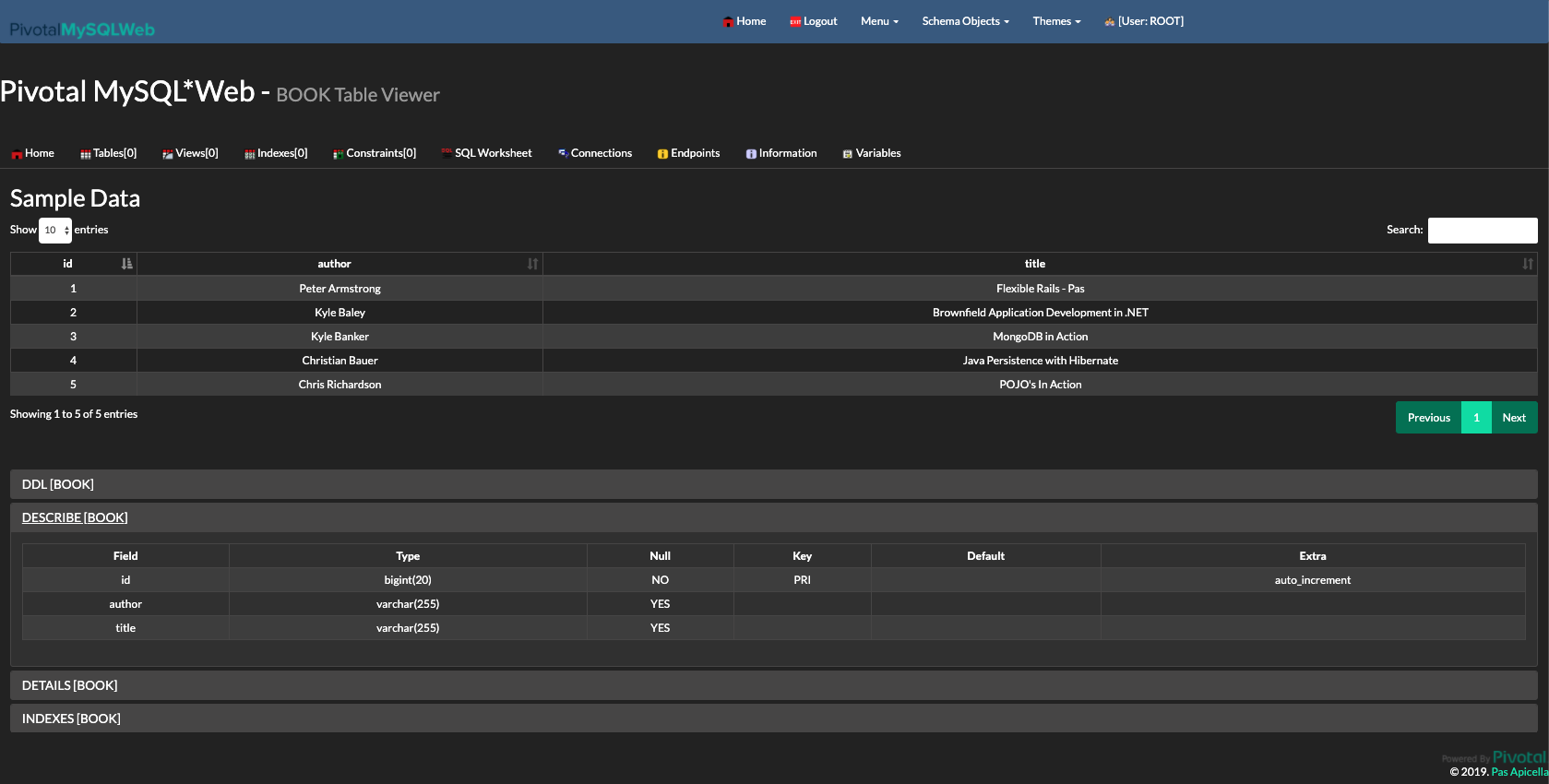
Task: Click 'Java Persistence with Hibernate' cell
Action: [1040, 361]
